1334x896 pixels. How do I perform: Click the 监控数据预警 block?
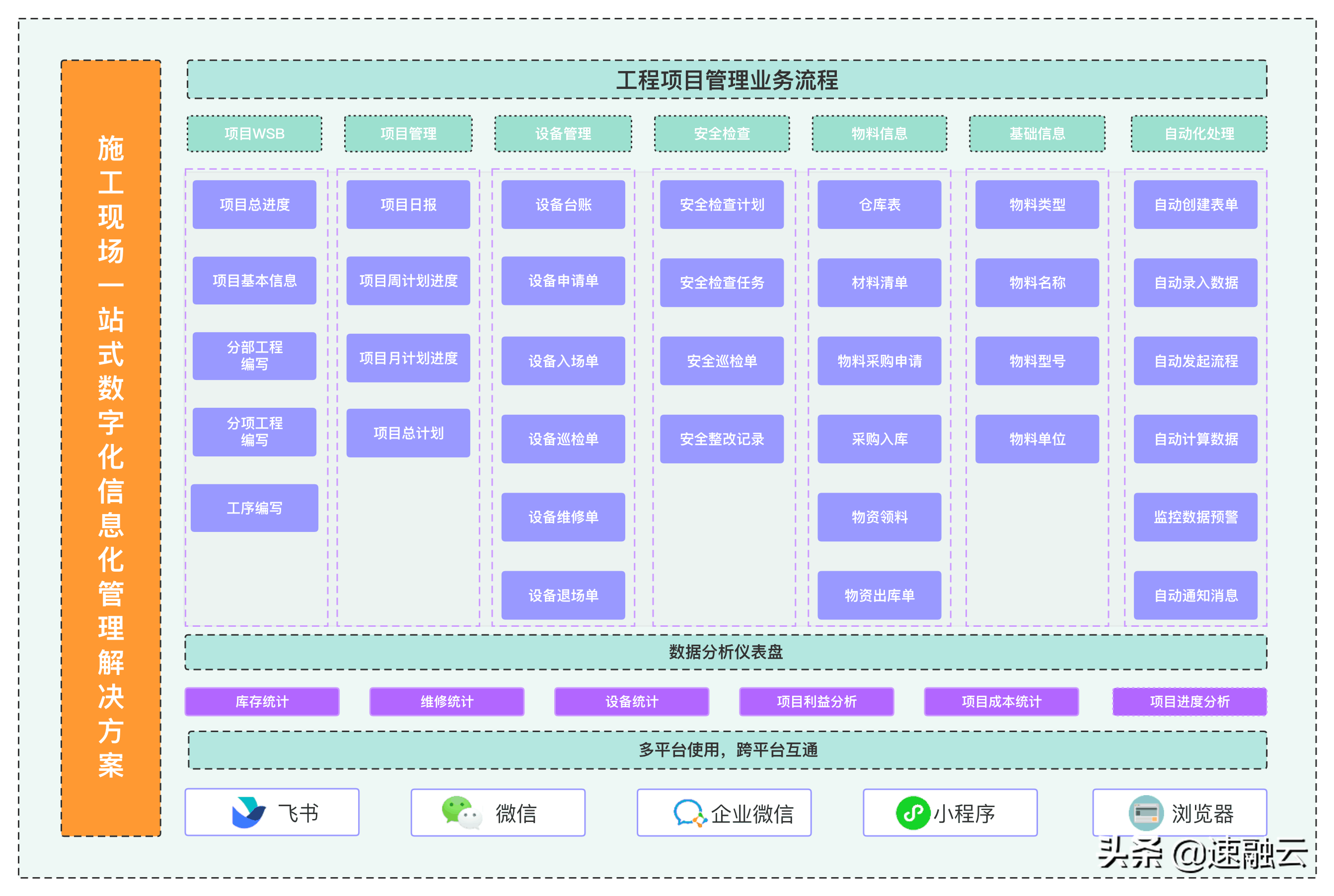coord(1195,517)
